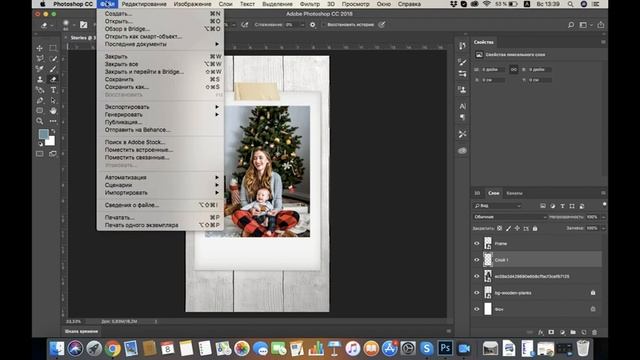Swap the foreground and background colors
640x360 pixels.
(53, 131)
